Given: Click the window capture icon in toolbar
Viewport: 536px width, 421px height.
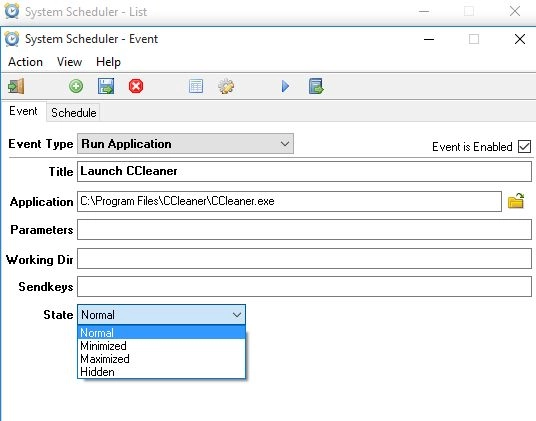Looking at the screenshot, I should [x=316, y=86].
